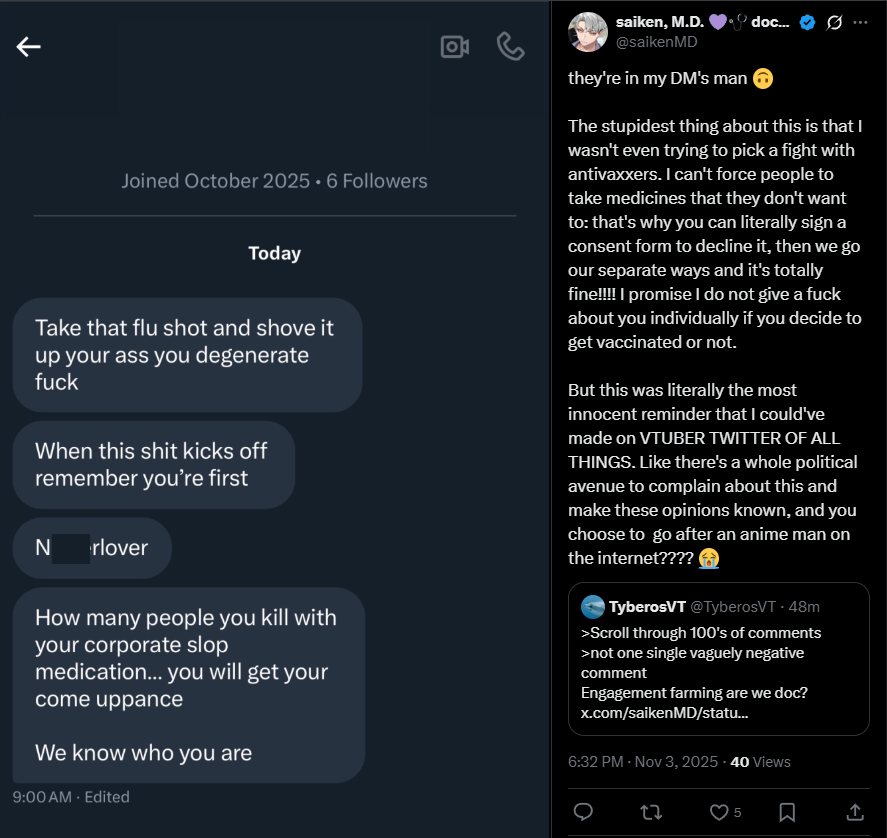Open the blue verified checkmark badge
Viewport: 887px width, 838px height.
(807, 22)
